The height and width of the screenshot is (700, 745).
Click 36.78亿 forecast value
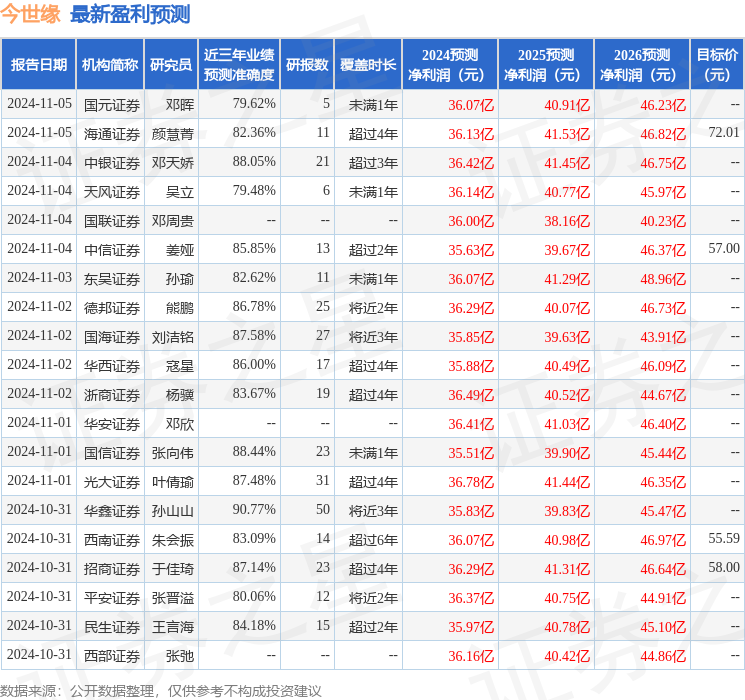[471, 482]
